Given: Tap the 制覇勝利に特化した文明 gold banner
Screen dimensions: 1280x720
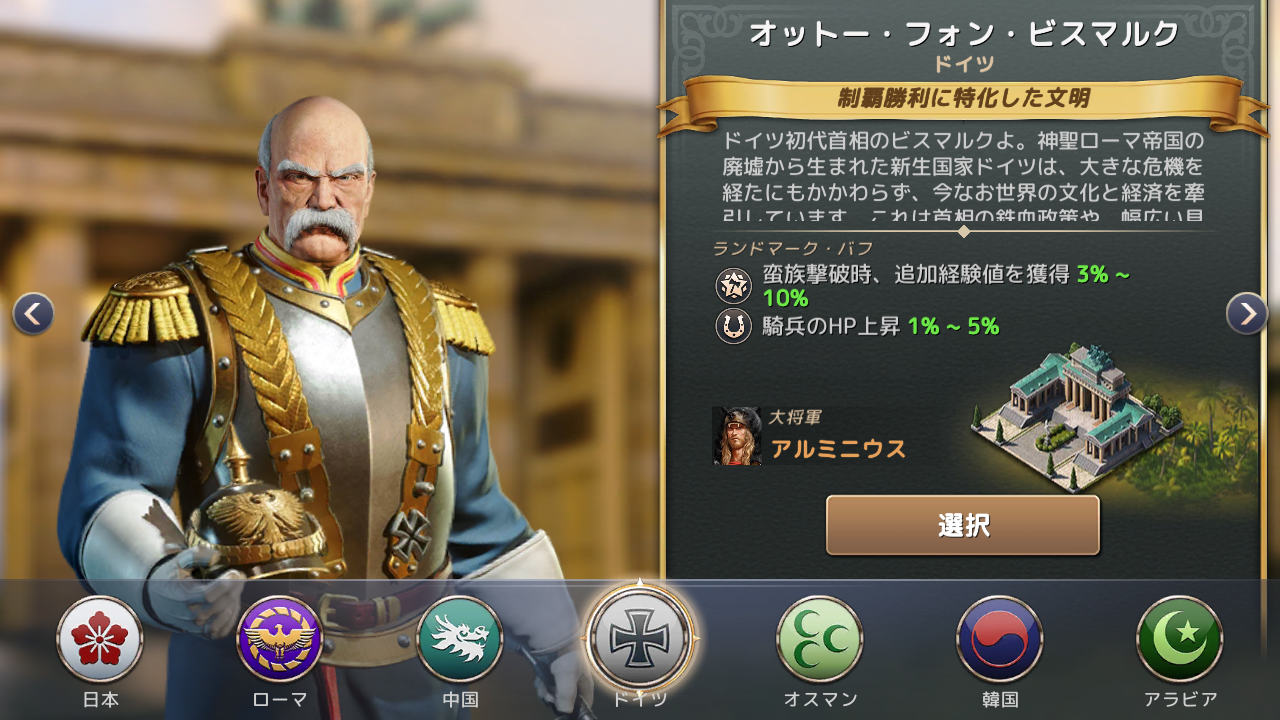Looking at the screenshot, I should (963, 98).
